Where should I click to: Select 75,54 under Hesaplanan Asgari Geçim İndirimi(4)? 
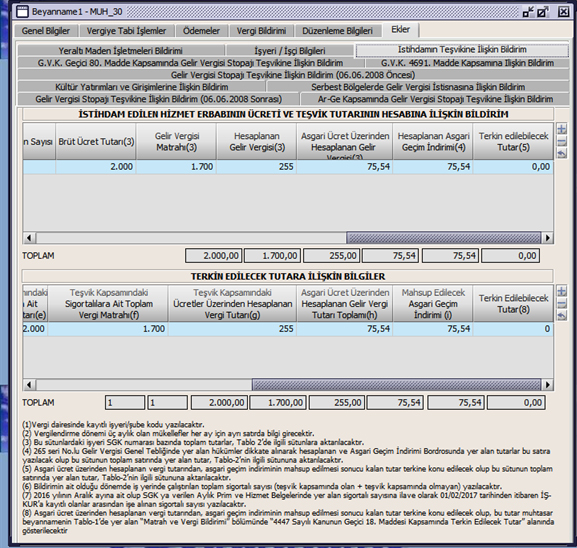point(433,167)
